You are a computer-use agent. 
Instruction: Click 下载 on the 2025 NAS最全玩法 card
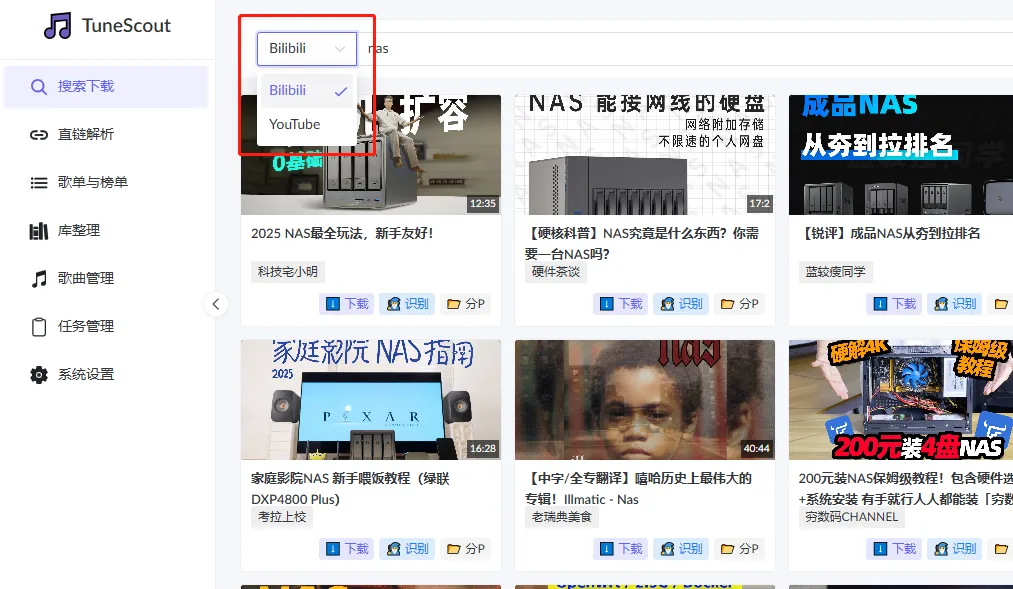point(346,303)
